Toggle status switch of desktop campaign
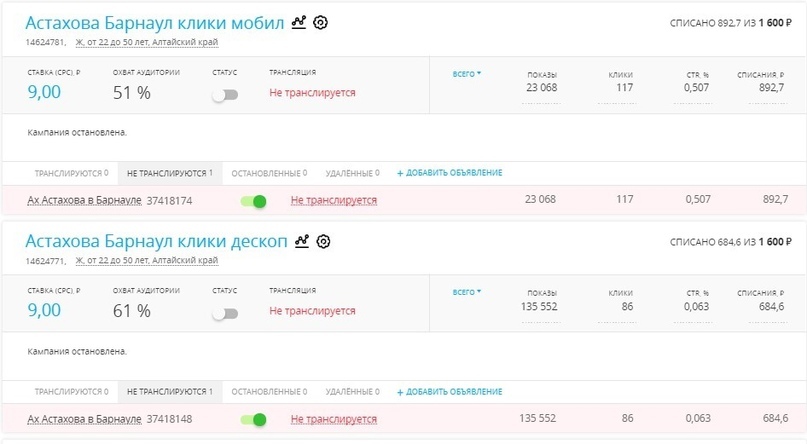Viewport: 807px width, 444px height. pyautogui.click(x=225, y=313)
